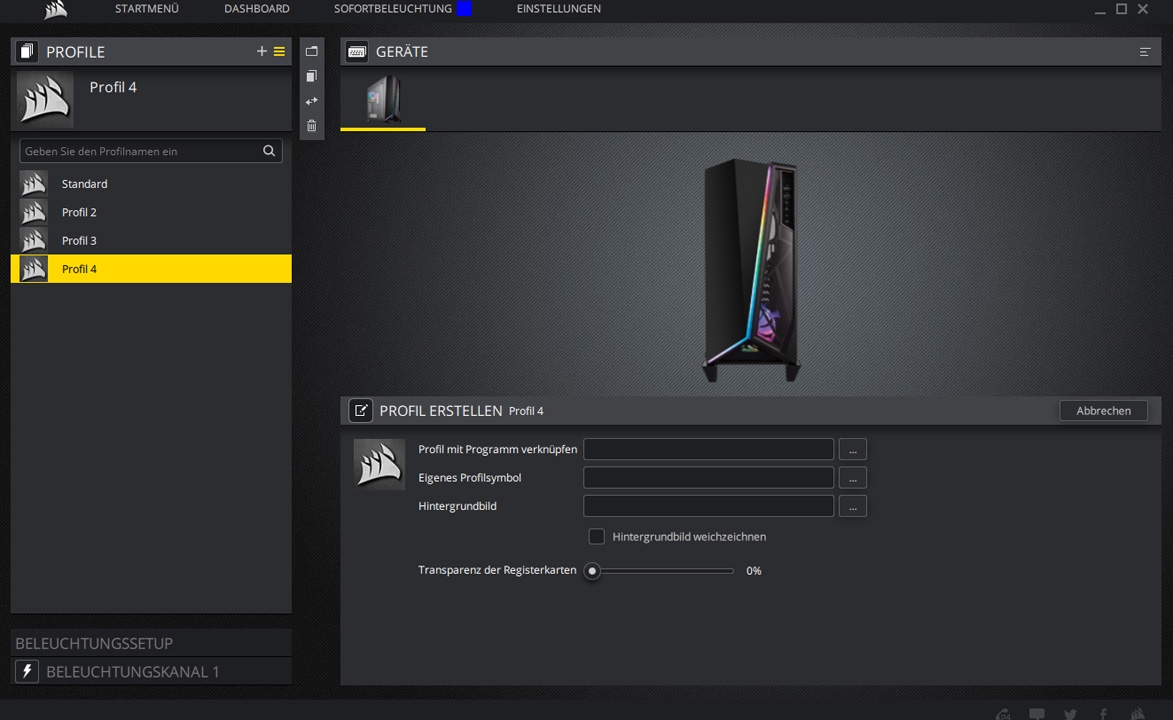Open the Dashboard tab

(x=257, y=9)
